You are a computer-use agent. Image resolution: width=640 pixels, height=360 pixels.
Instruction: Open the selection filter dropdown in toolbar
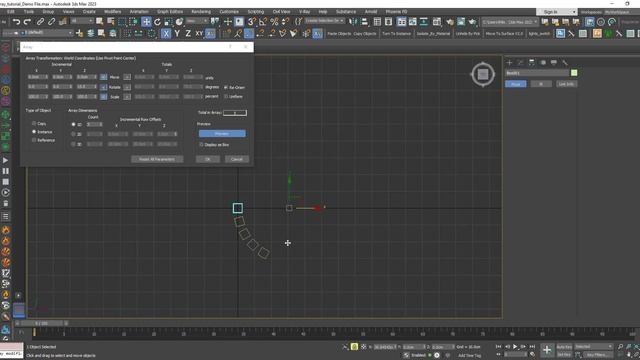(82, 21)
